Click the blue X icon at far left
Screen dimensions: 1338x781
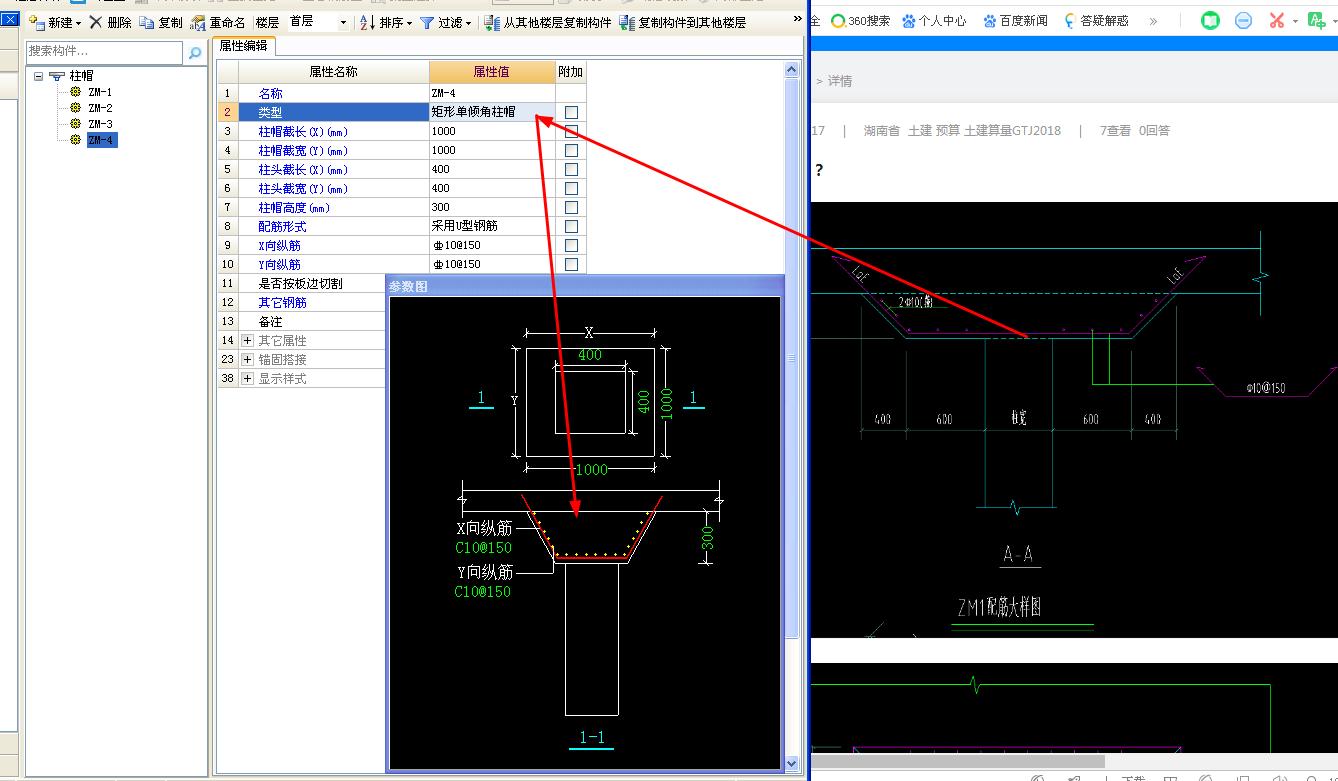point(8,19)
